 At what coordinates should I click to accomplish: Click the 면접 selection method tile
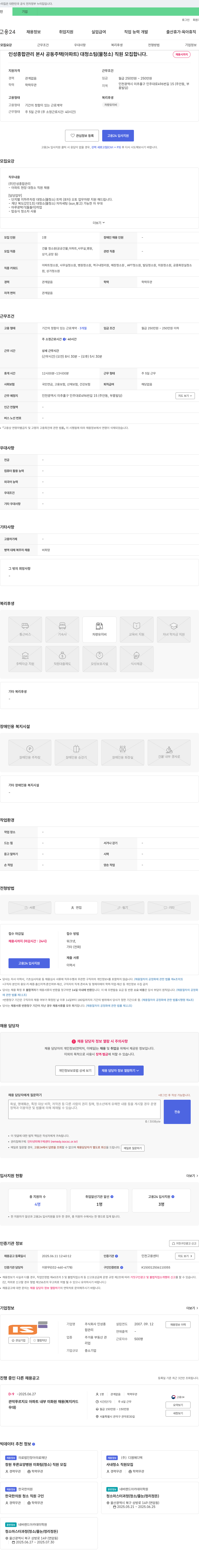pyautogui.click(x=76, y=908)
